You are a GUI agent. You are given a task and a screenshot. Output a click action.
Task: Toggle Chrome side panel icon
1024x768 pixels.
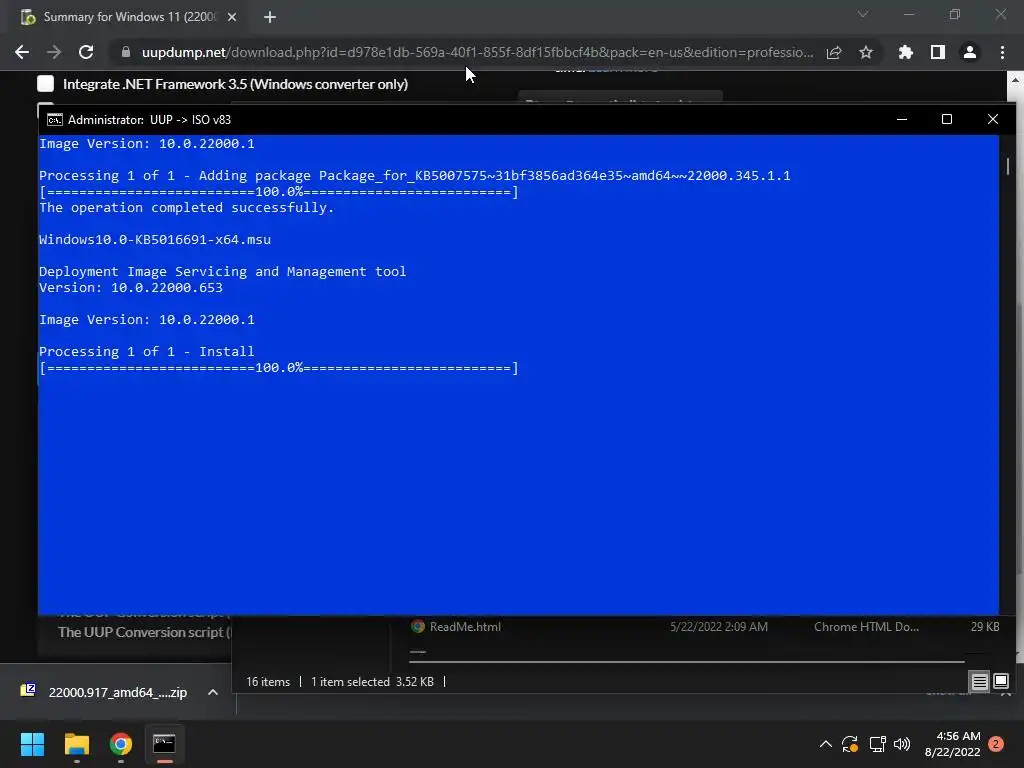[x=937, y=52]
